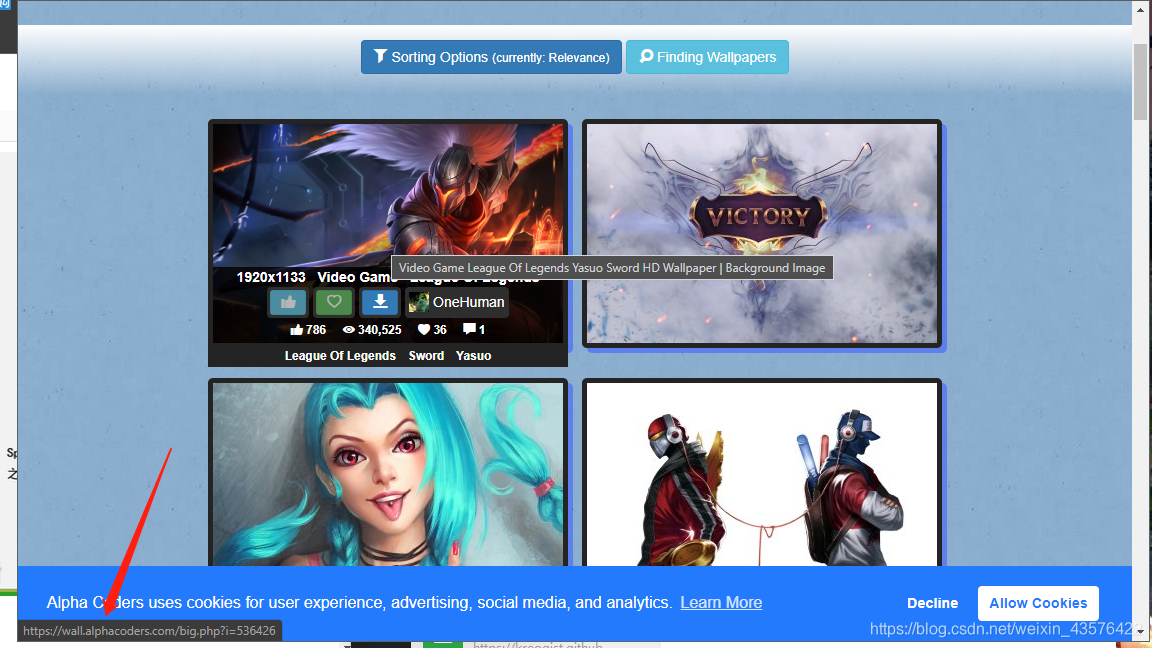The image size is (1152, 648).
Task: Open Sorting Options dropdown
Action: point(491,57)
